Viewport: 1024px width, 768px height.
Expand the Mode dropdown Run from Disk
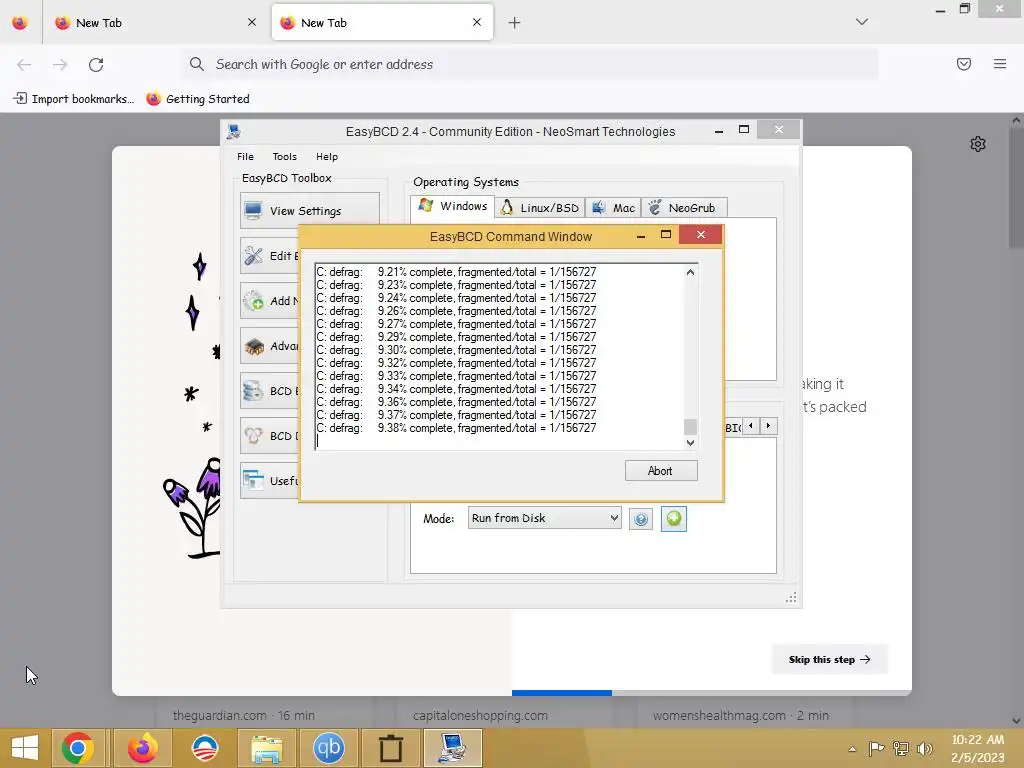tap(544, 518)
